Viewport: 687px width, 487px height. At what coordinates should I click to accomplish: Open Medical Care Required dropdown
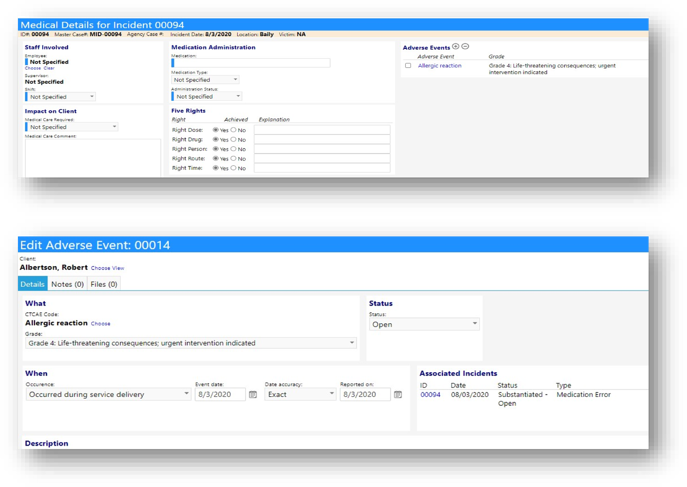72,127
